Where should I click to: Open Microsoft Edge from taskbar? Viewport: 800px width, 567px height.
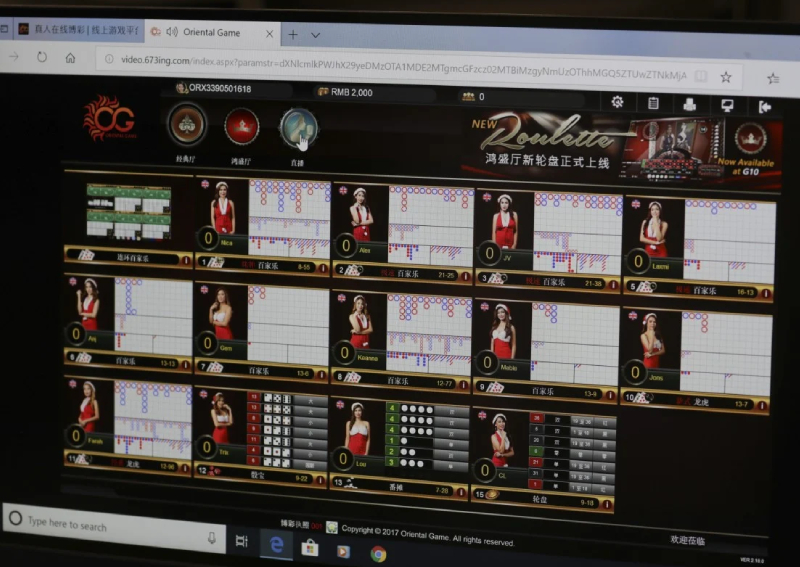click(277, 545)
